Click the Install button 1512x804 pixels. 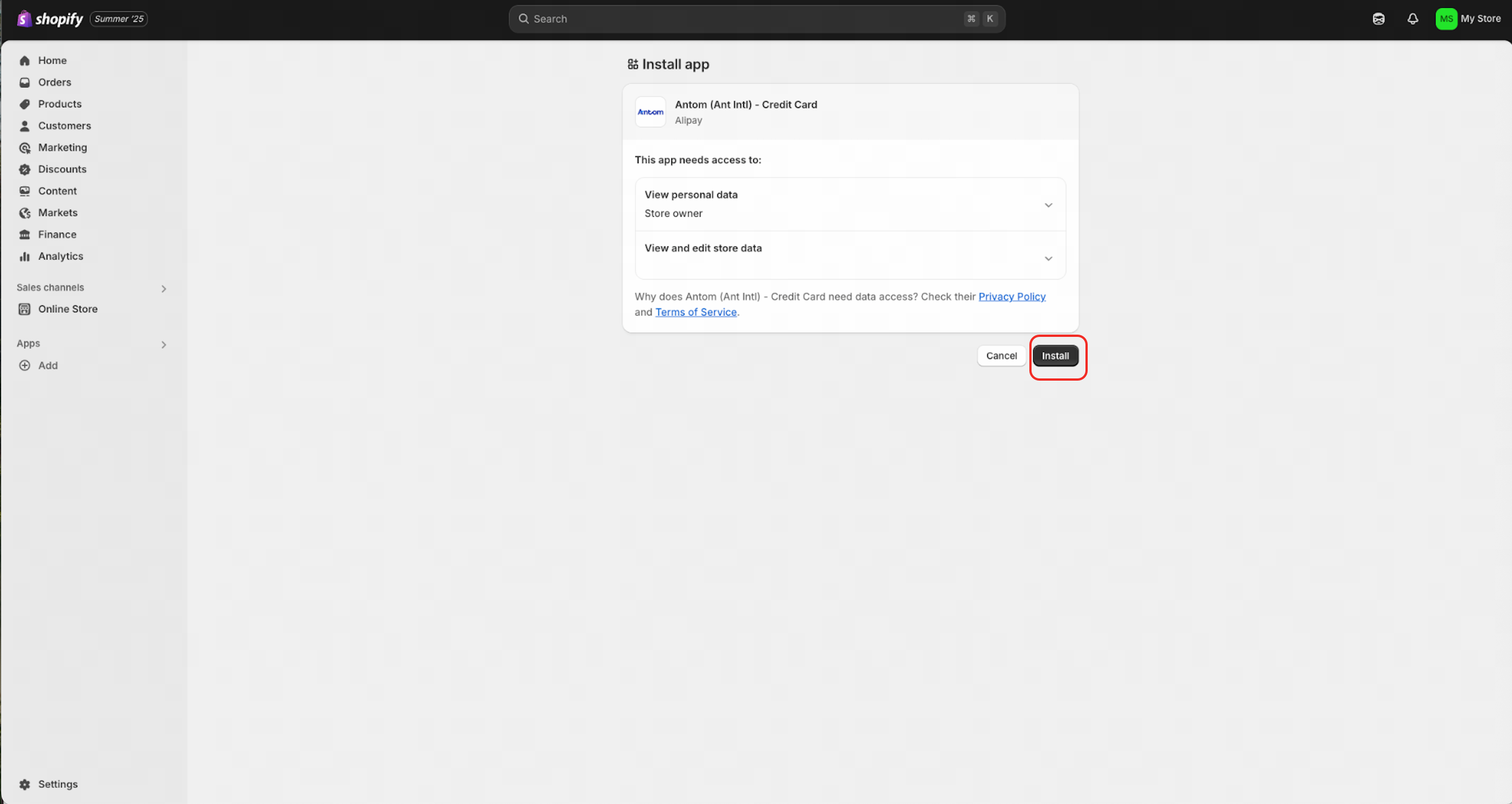pos(1055,355)
